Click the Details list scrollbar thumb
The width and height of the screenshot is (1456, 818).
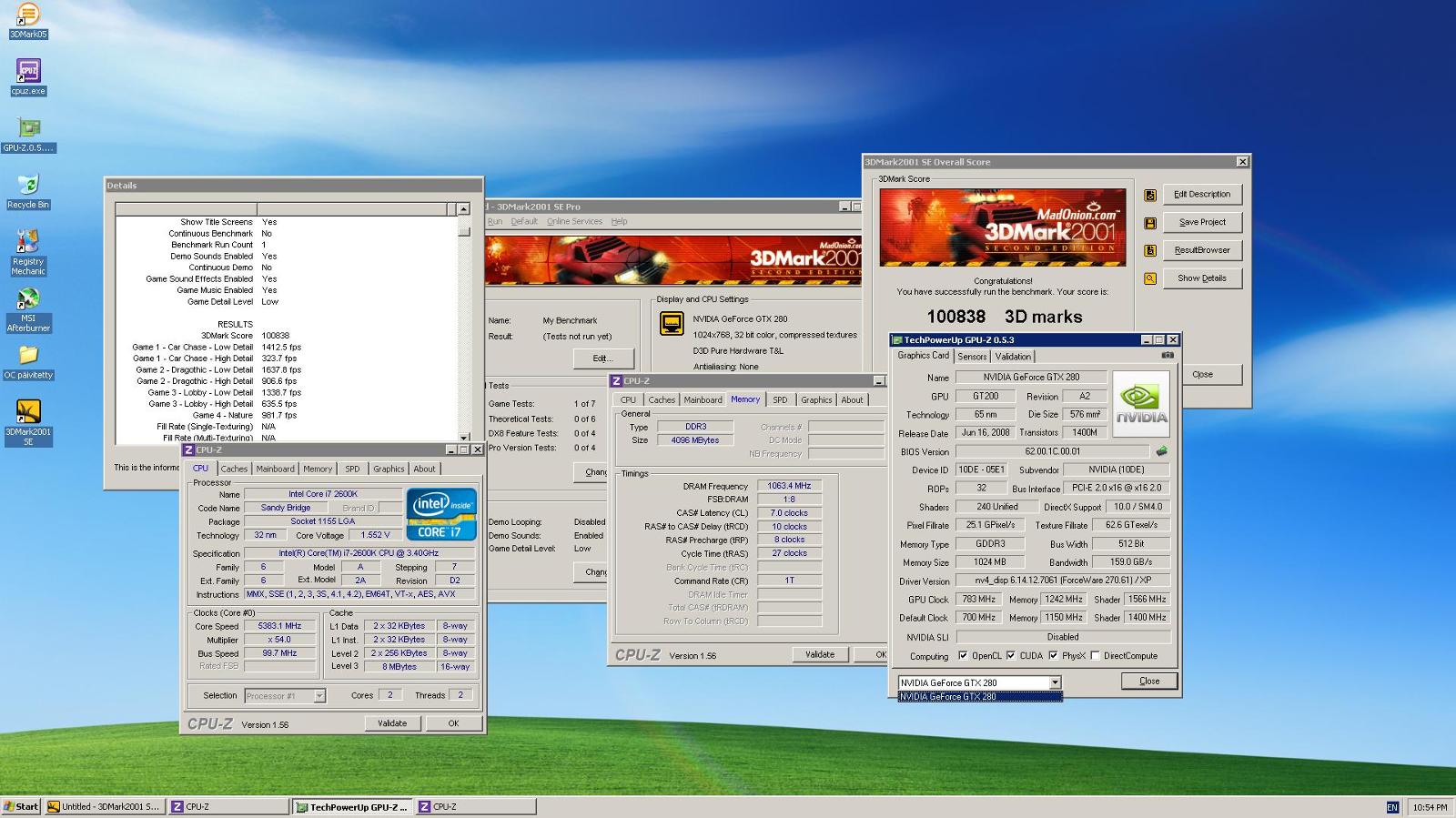click(x=463, y=231)
